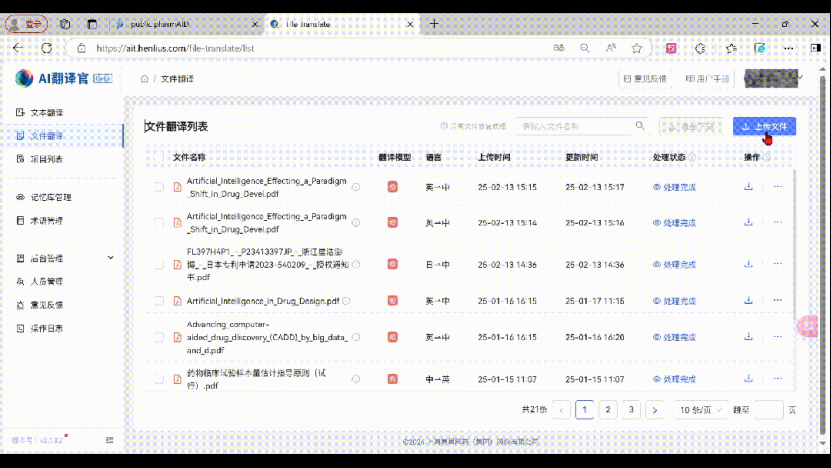831x468 pixels.
Task: Click the disabled batch download button
Action: (x=692, y=127)
